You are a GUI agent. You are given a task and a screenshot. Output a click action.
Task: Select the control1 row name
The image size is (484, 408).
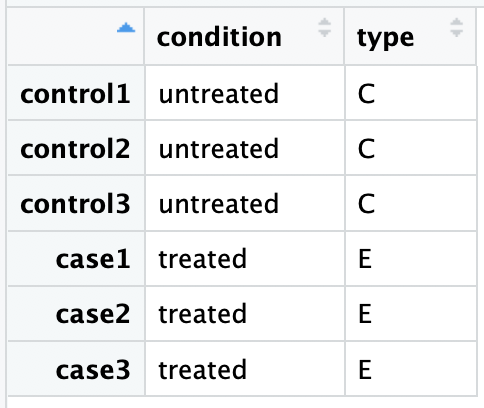click(75, 94)
